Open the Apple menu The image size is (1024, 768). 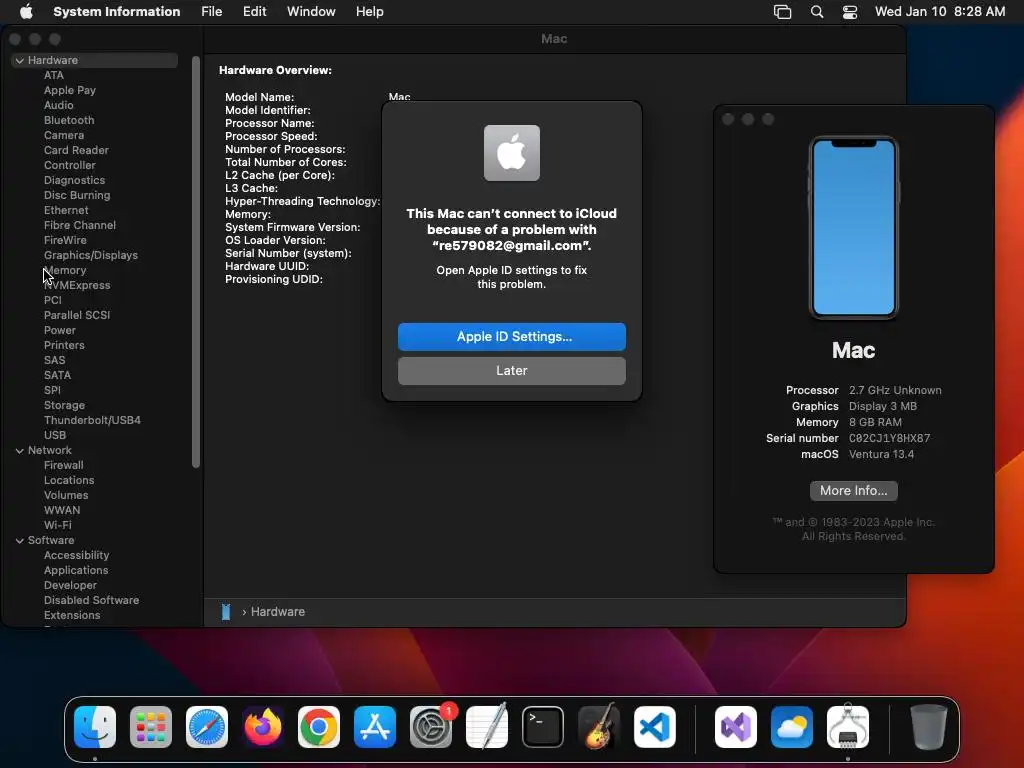26,12
